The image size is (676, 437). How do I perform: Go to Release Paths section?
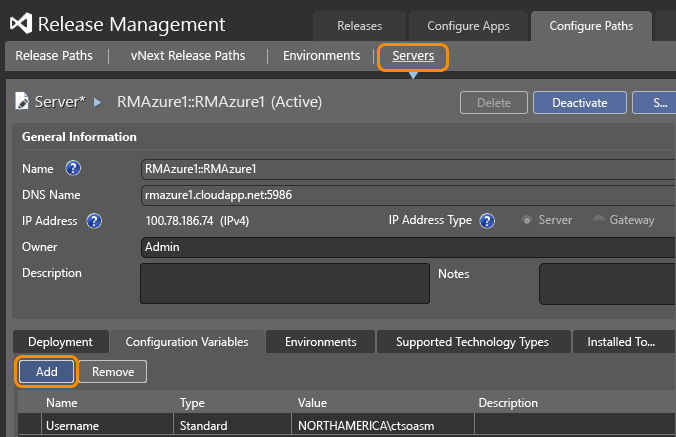click(54, 56)
